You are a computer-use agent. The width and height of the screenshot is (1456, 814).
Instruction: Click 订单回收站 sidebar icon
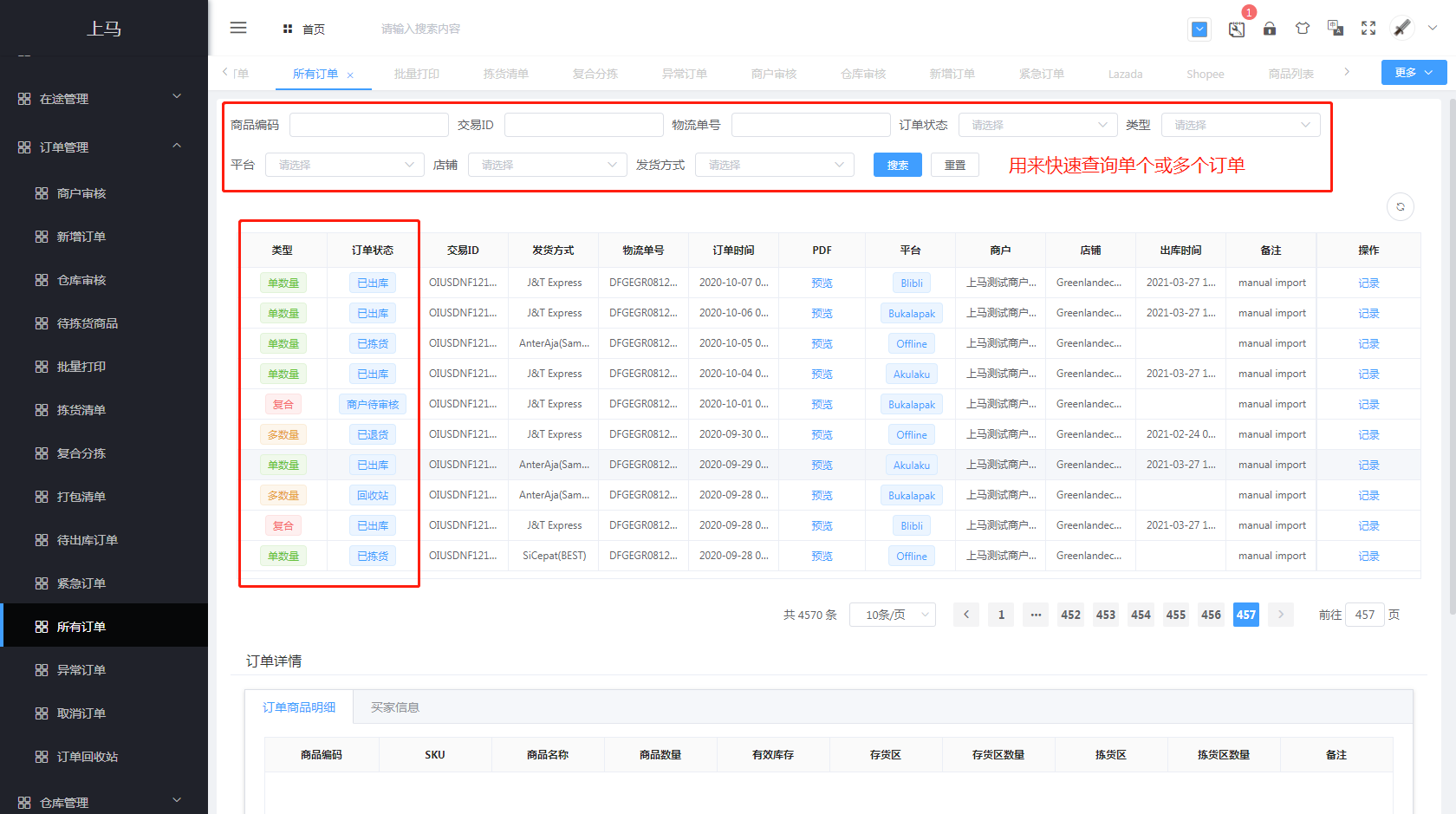coord(42,757)
